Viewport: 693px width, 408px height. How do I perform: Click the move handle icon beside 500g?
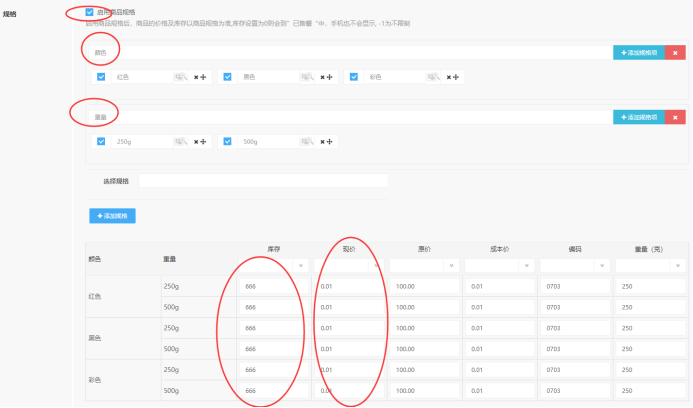point(329,142)
